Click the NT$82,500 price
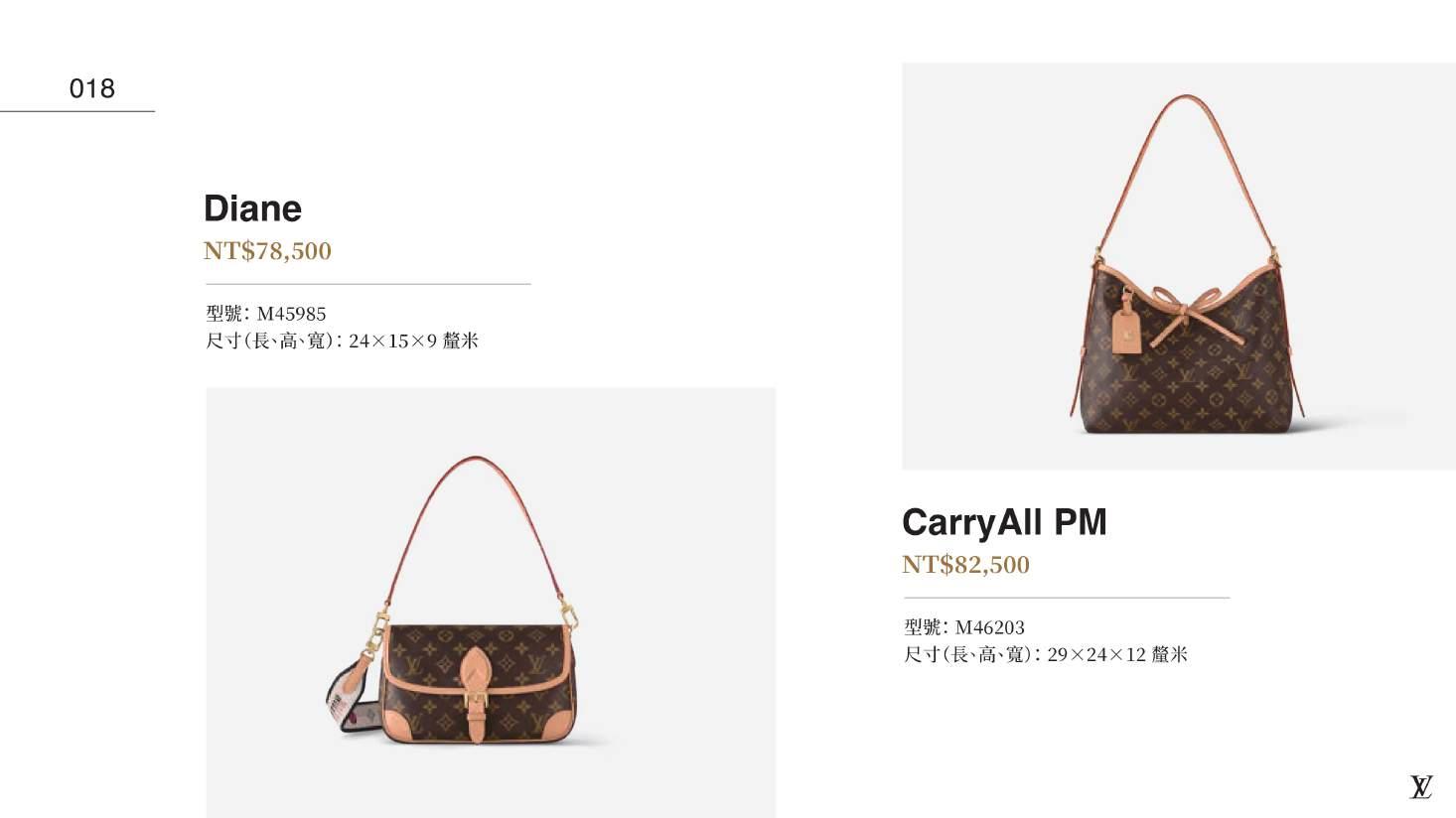 (x=965, y=565)
